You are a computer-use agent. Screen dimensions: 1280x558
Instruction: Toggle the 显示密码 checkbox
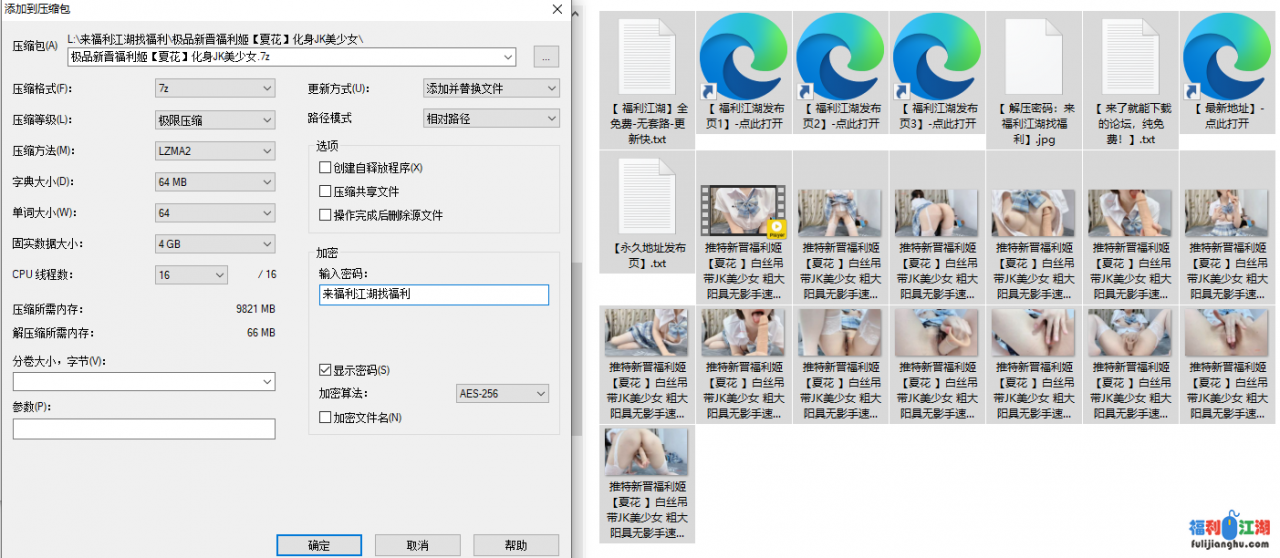tap(325, 370)
